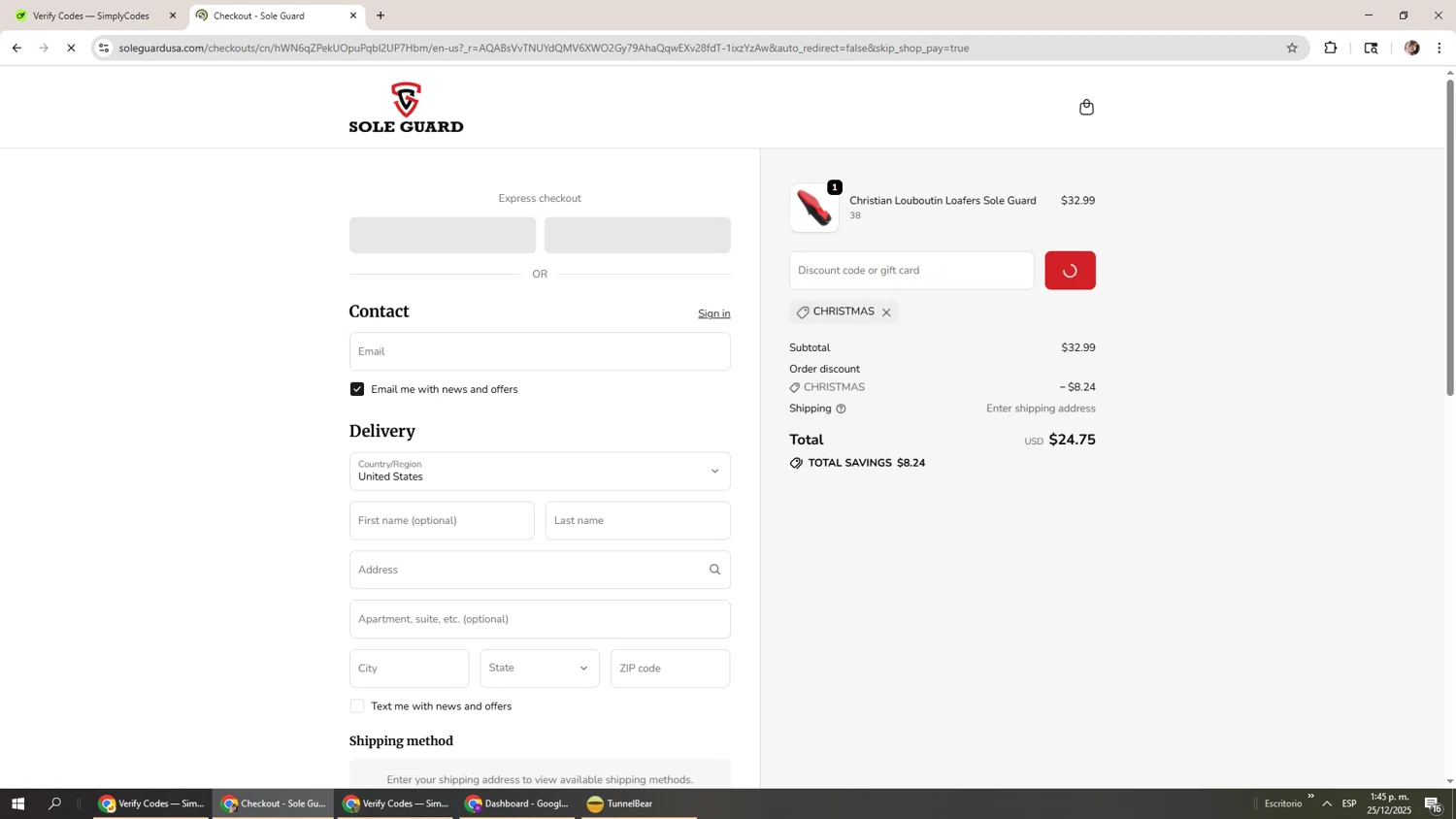Click the Sign in link
This screenshot has height=819, width=1456.
[x=714, y=313]
